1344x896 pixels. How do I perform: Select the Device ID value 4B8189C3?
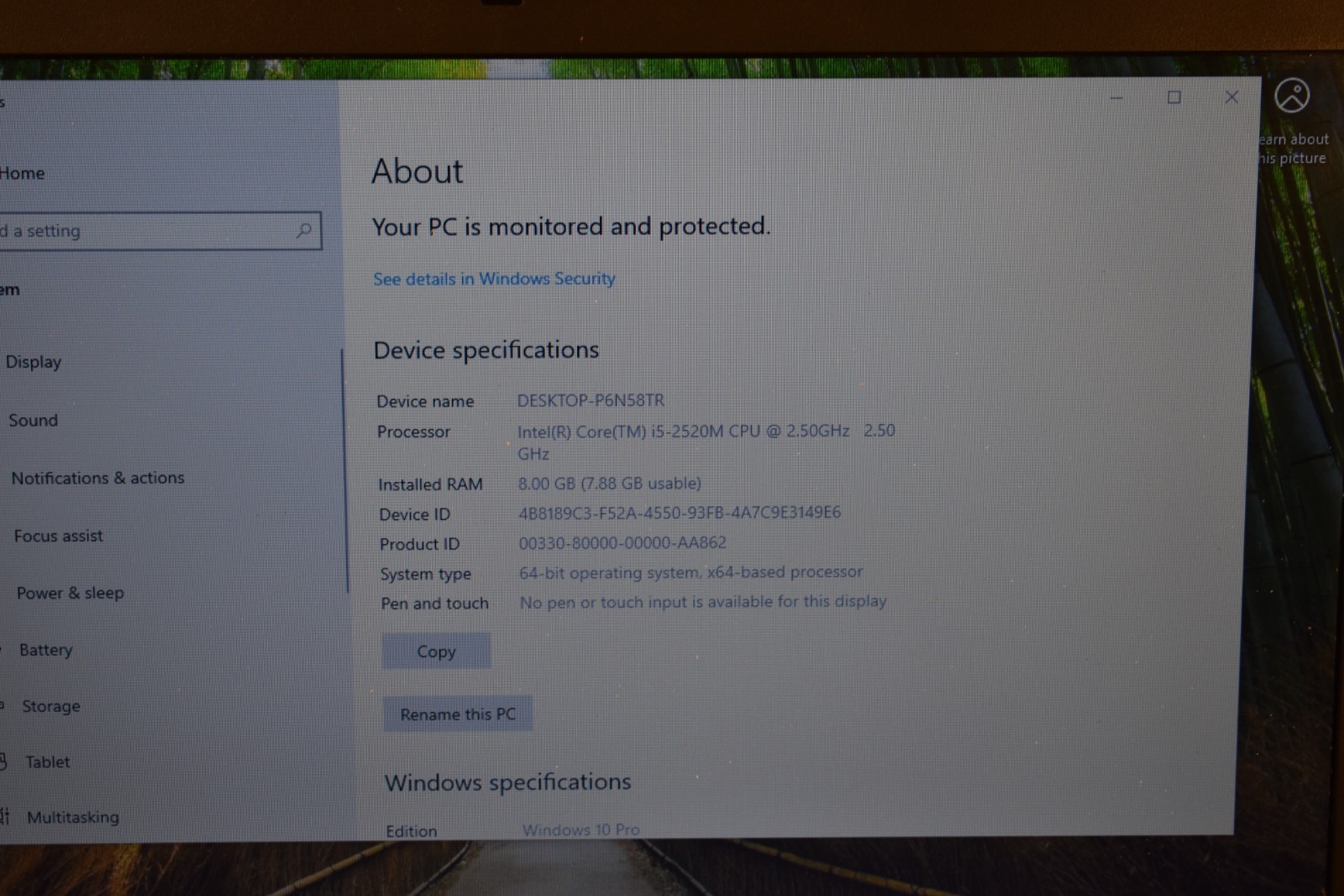coord(680,512)
